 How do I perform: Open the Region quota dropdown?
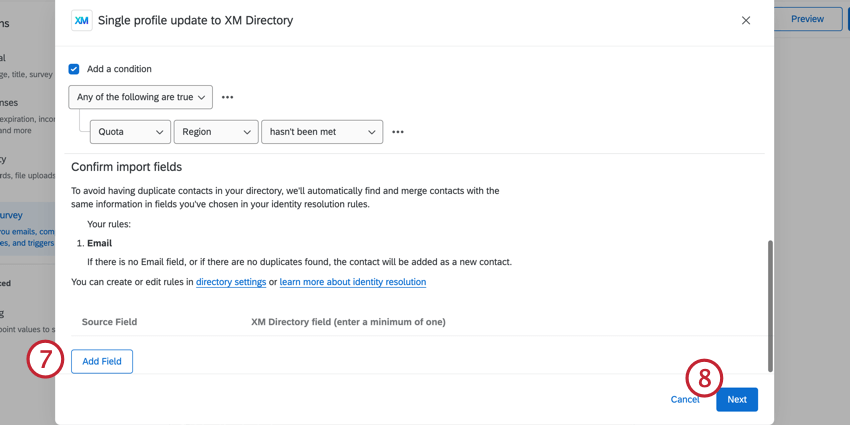coord(216,132)
